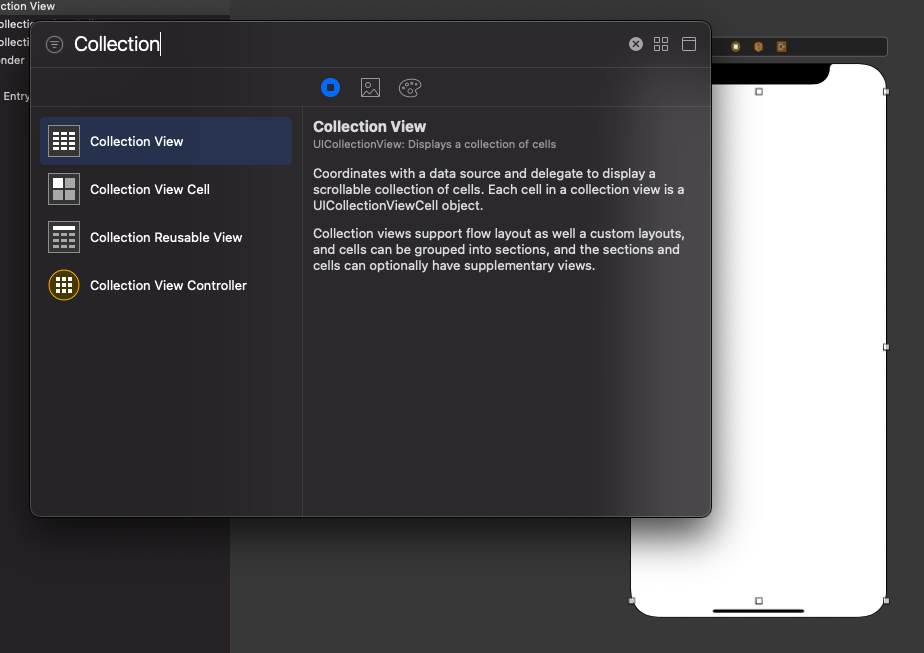Click the Collection View item's grid icon

click(x=63, y=141)
